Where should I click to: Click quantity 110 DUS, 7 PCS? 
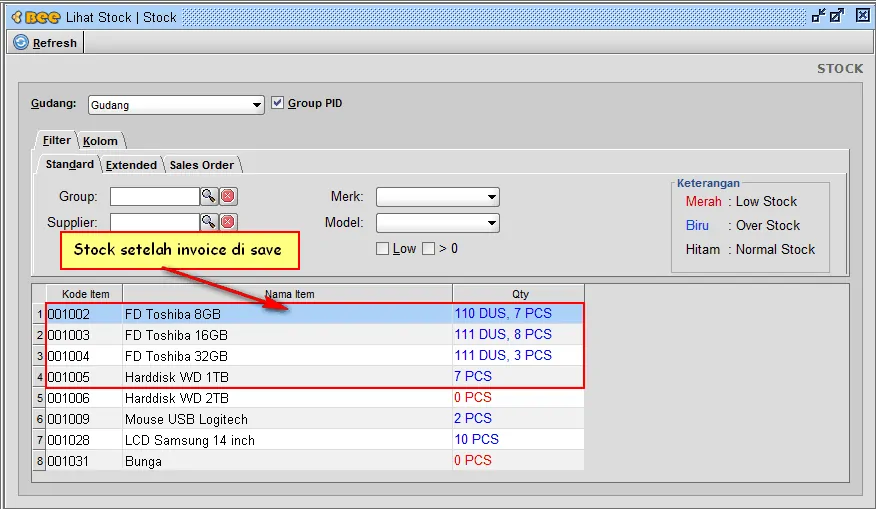503,313
